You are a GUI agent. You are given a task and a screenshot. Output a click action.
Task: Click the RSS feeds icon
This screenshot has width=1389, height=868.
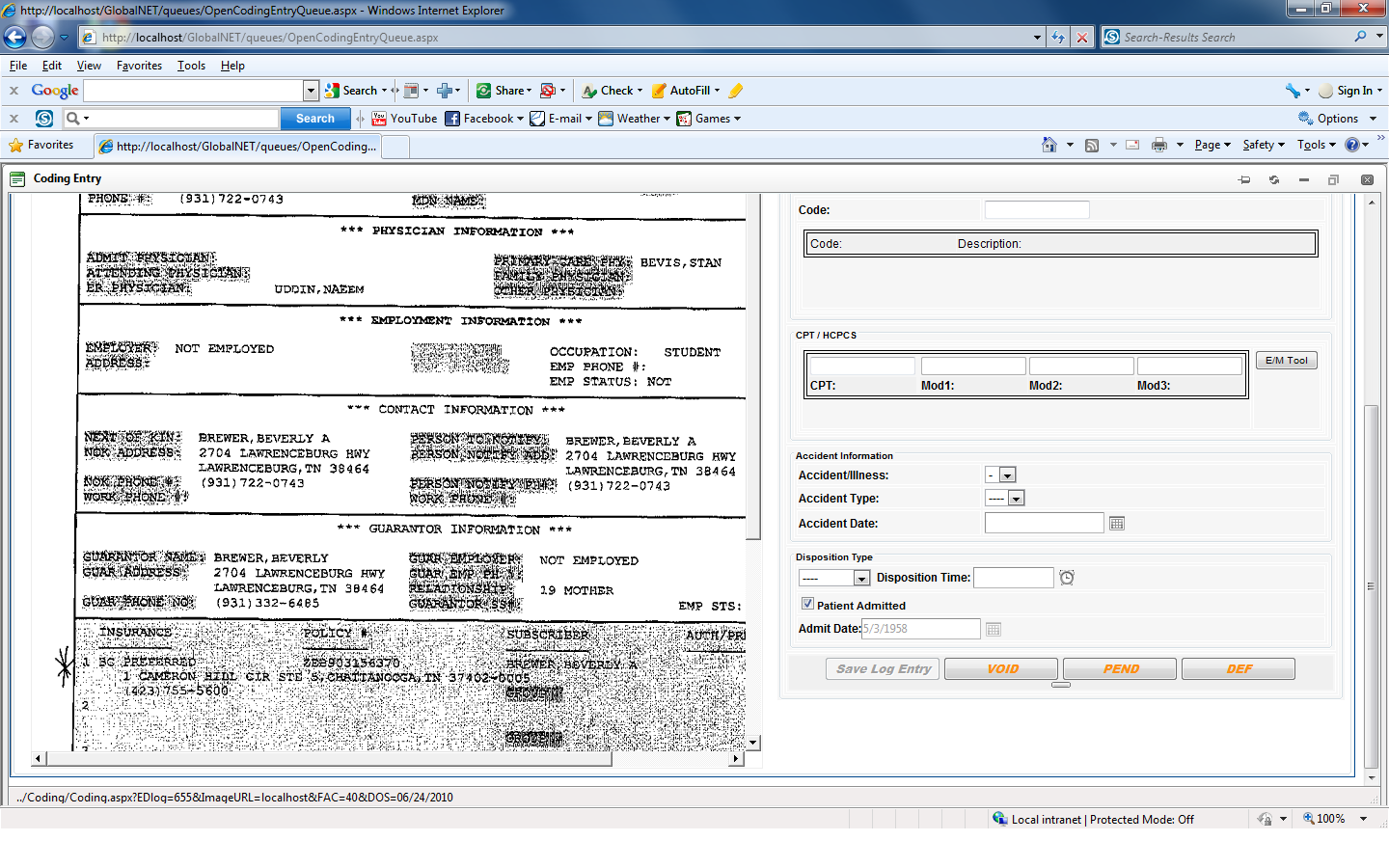(x=1092, y=145)
